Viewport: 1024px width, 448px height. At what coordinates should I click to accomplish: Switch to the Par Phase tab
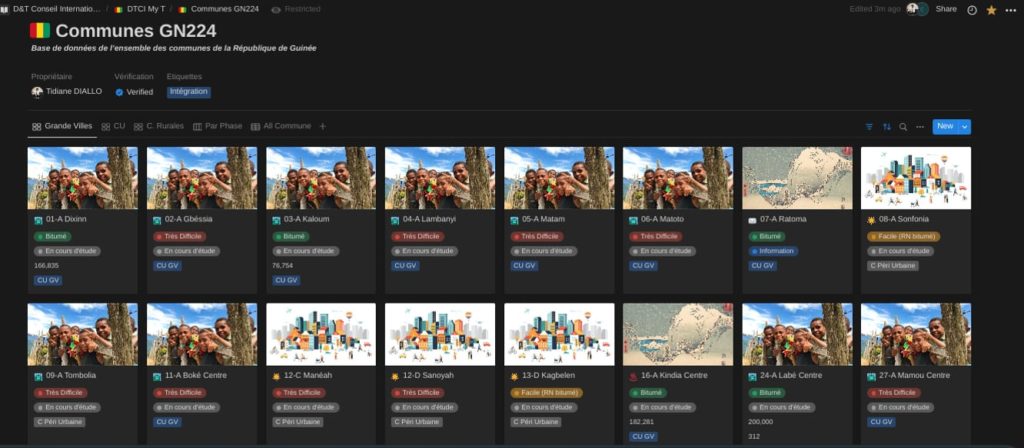(x=217, y=127)
